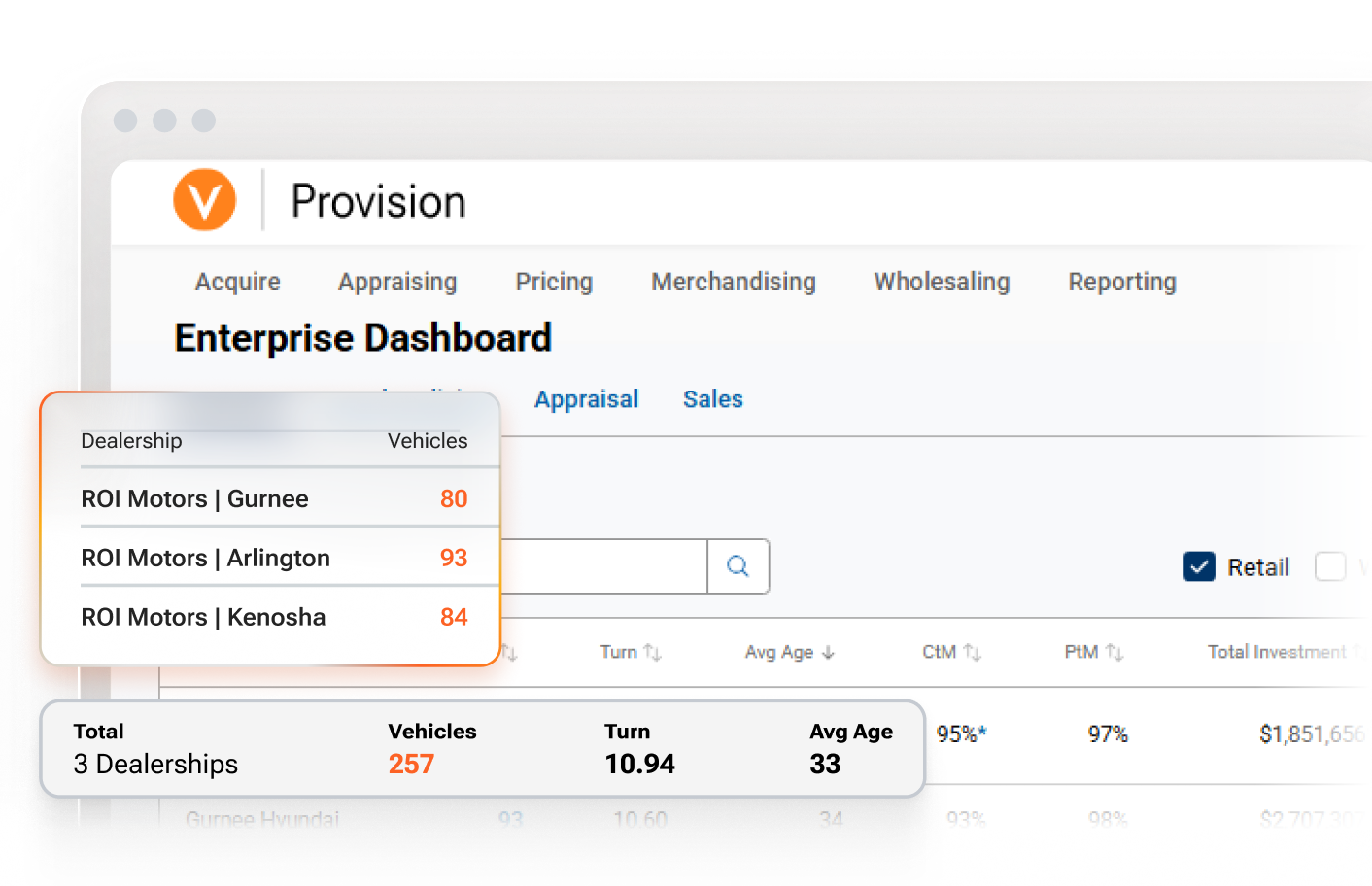The height and width of the screenshot is (886, 1372).
Task: Uncheck the Retail checkbox
Action: click(x=1199, y=566)
